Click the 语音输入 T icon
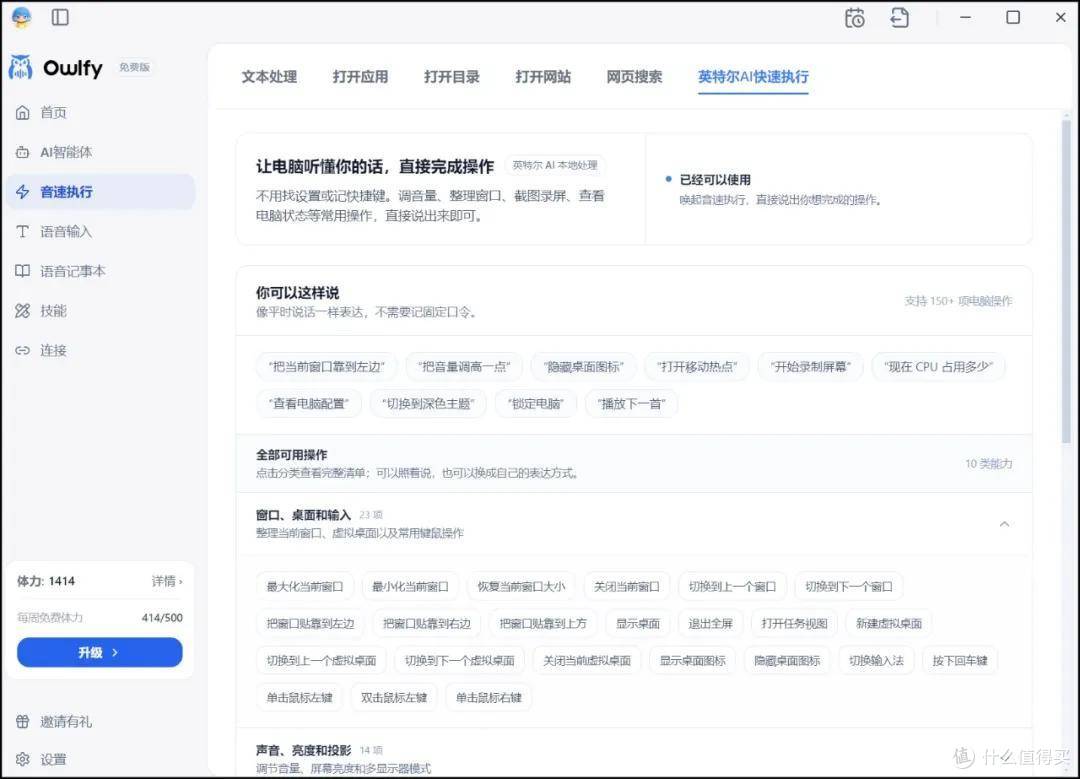 23,231
